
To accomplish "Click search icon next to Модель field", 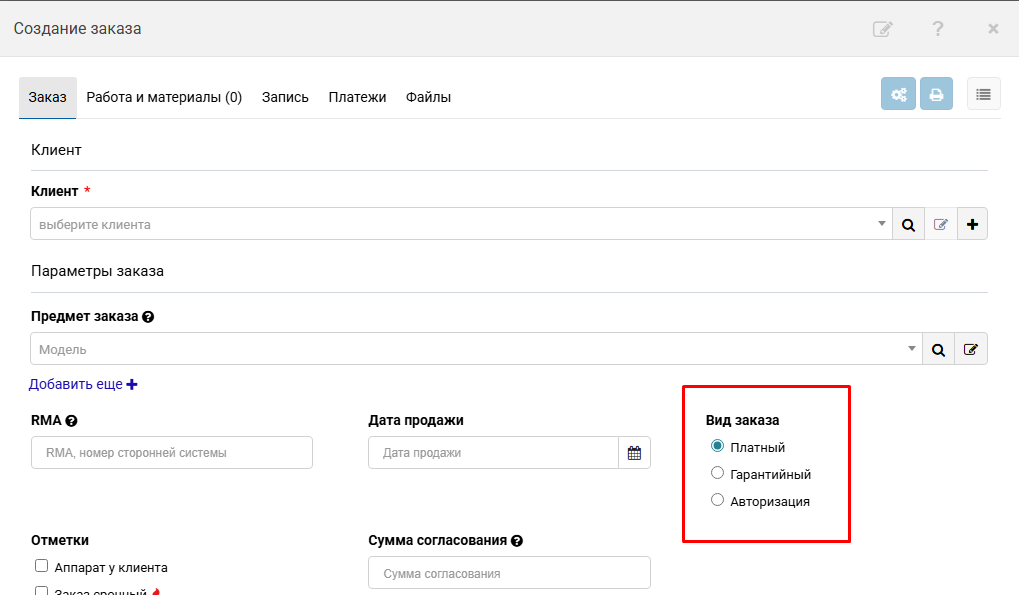I will click(x=938, y=349).
